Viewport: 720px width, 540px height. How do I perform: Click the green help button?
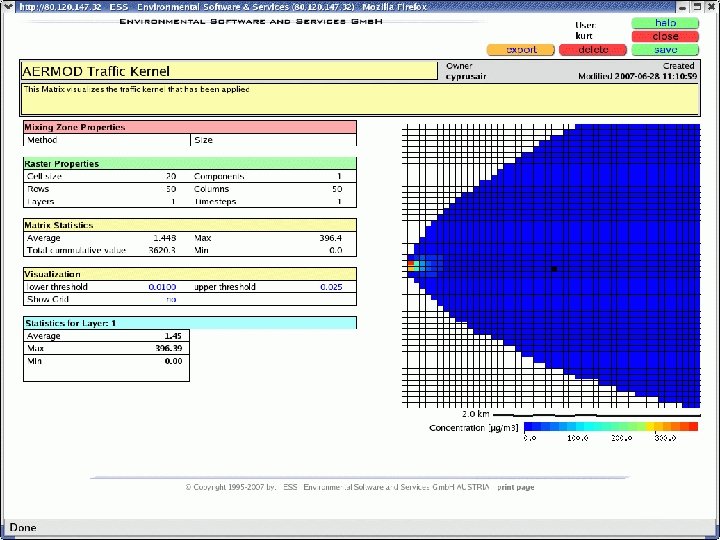(665, 23)
